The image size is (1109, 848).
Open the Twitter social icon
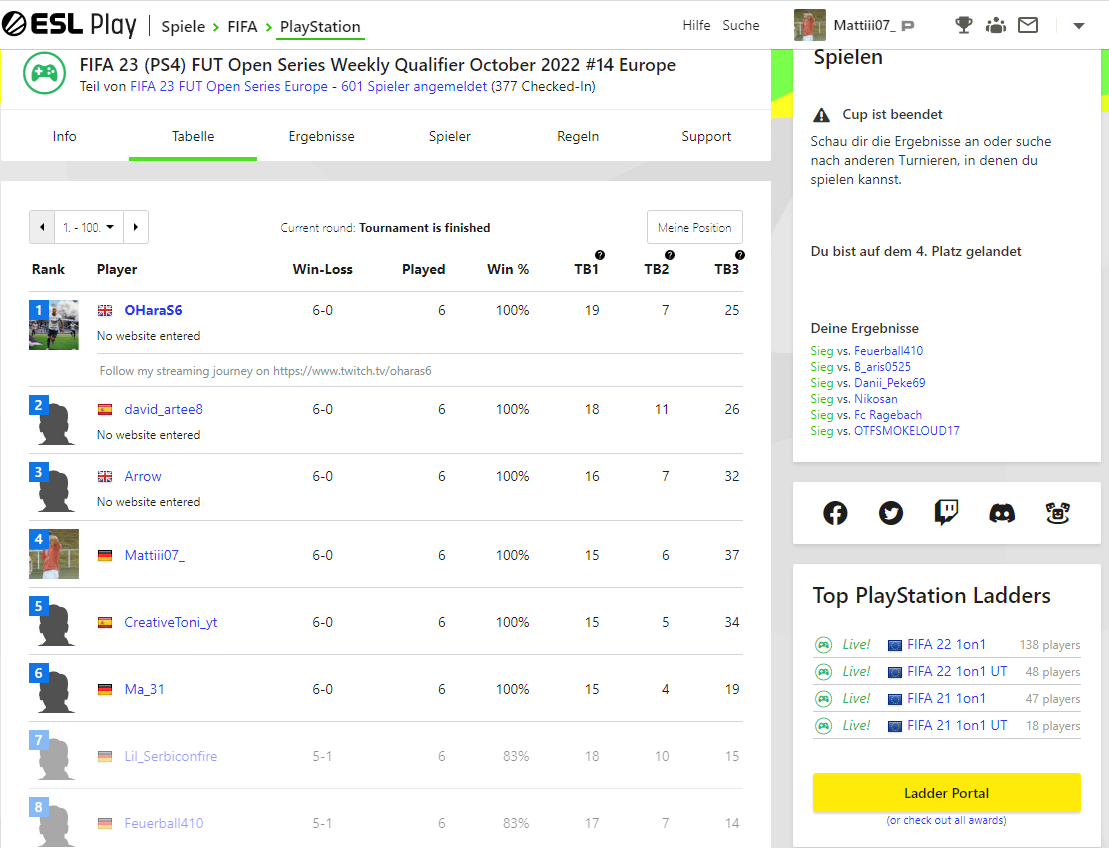(x=890, y=513)
